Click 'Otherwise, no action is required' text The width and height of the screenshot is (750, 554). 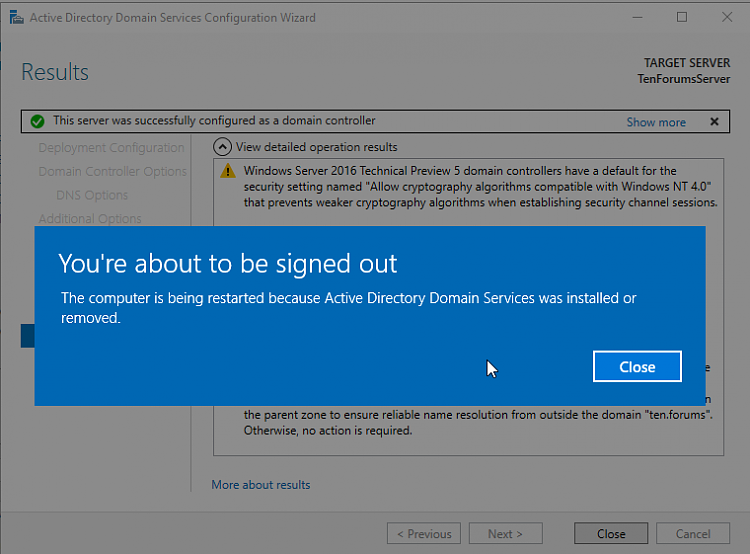328,431
